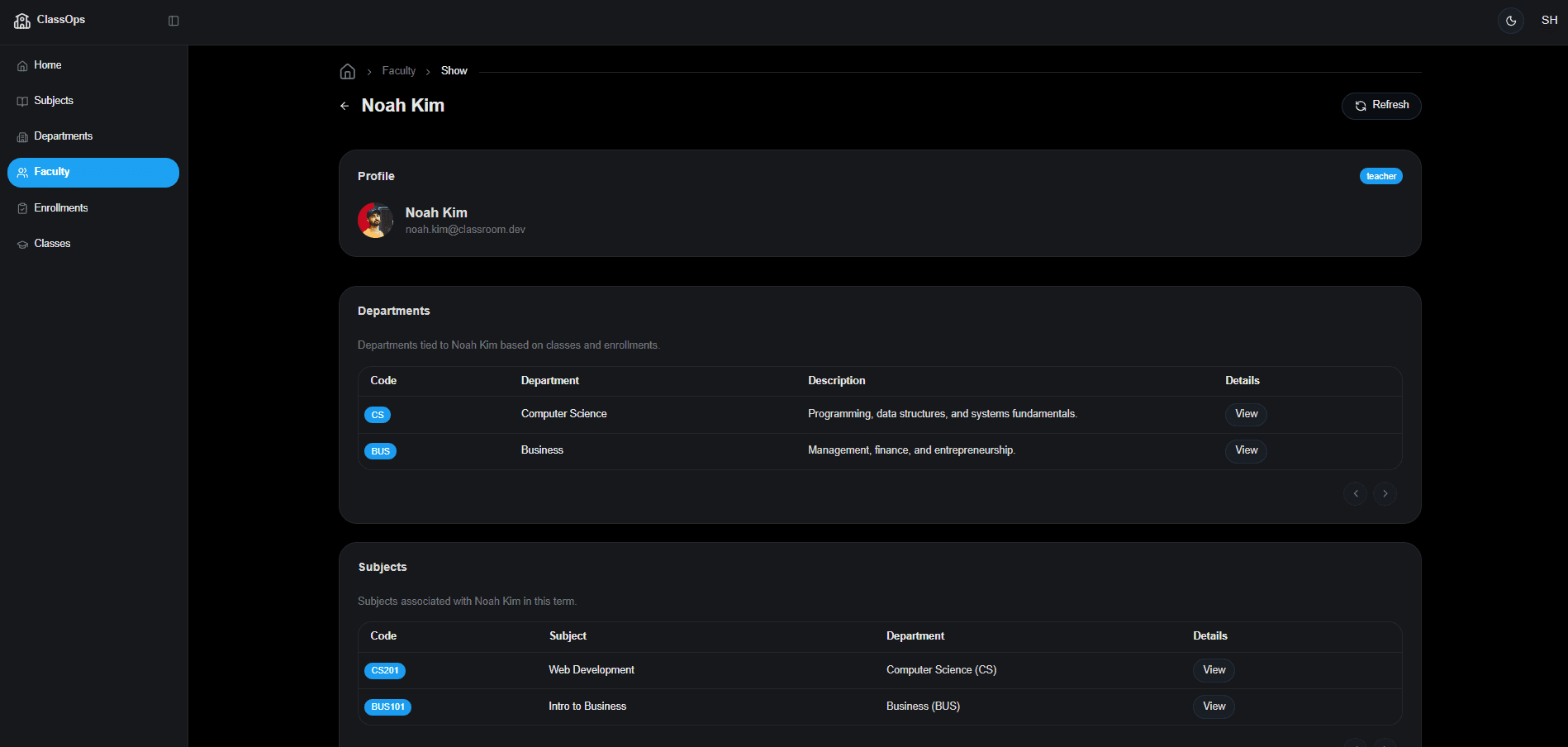Click the 'Computer Science (CS)' cell
This screenshot has height=747, width=1568.
pos(941,670)
